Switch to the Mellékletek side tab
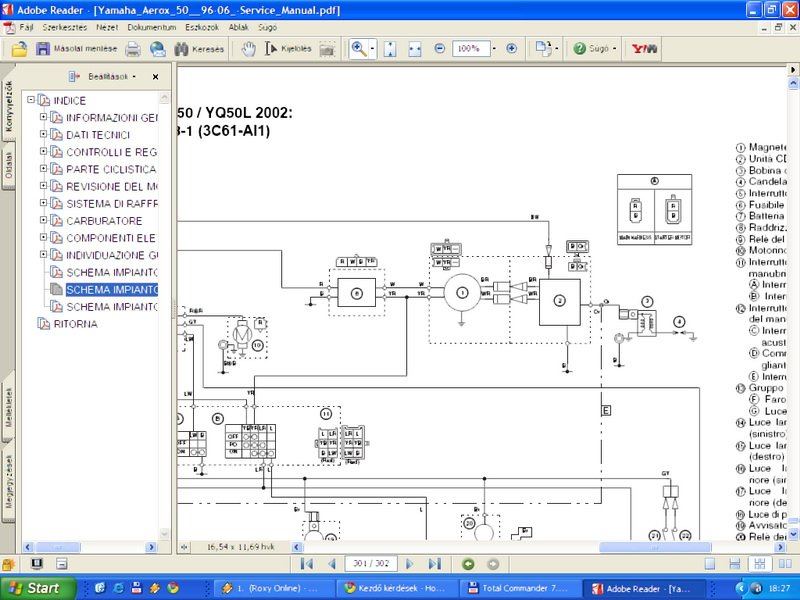Image resolution: width=800 pixels, height=600 pixels. pos(8,407)
